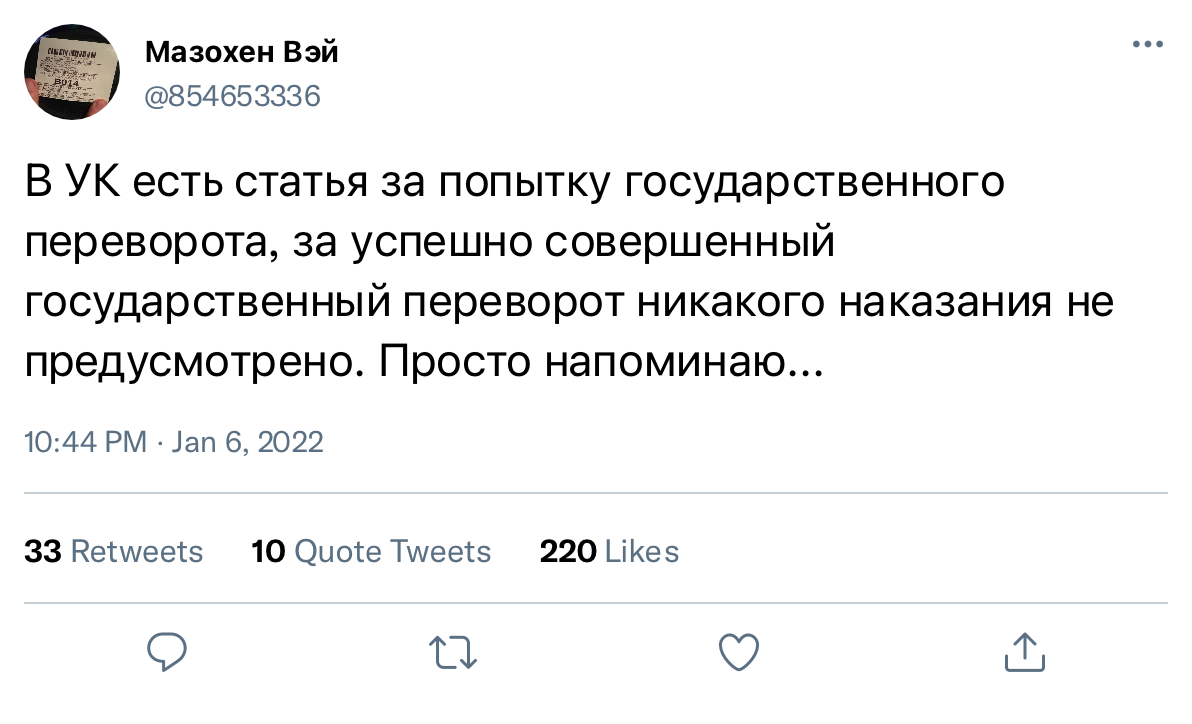Show the 10 Quote Tweets
1192x724 pixels.
(x=371, y=551)
